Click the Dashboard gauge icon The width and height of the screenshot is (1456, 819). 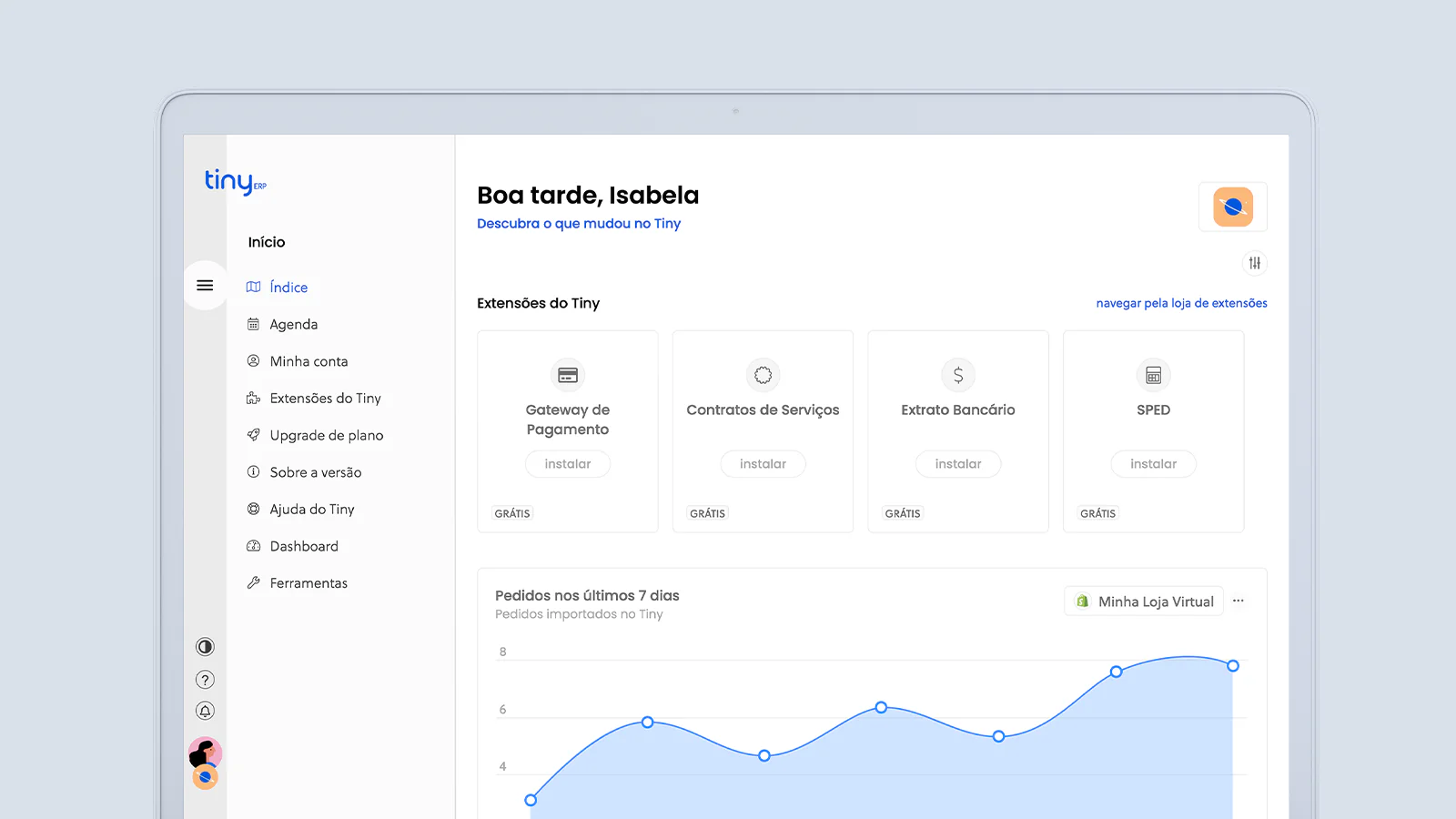point(253,546)
